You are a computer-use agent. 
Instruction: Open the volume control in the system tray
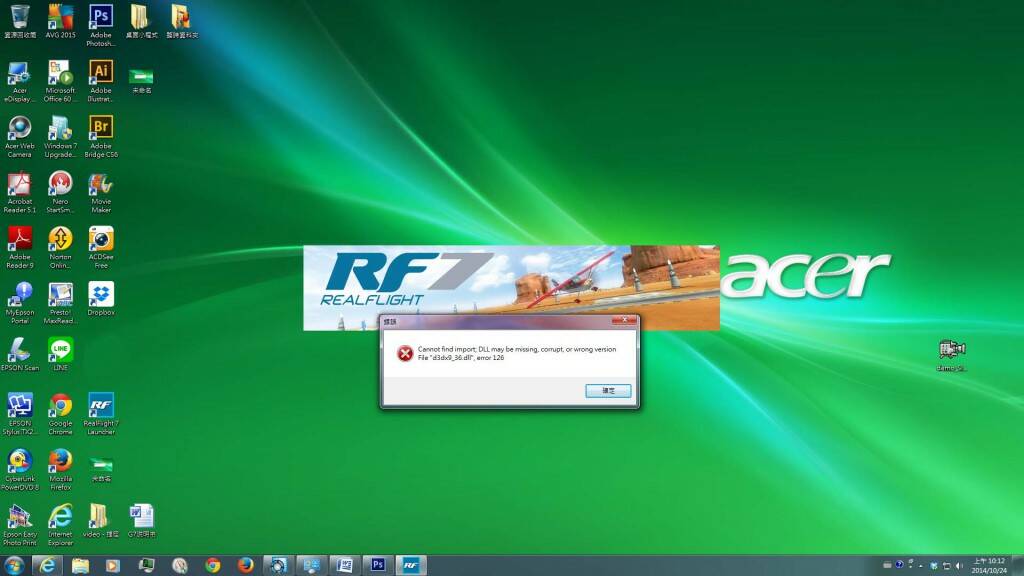959,566
